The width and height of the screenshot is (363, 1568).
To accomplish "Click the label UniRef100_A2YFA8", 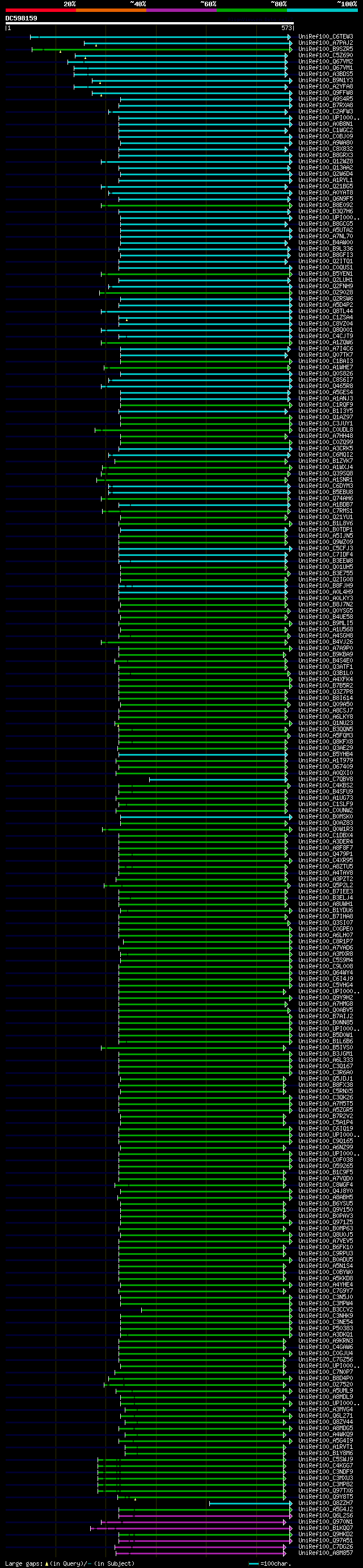I will click(325, 86).
